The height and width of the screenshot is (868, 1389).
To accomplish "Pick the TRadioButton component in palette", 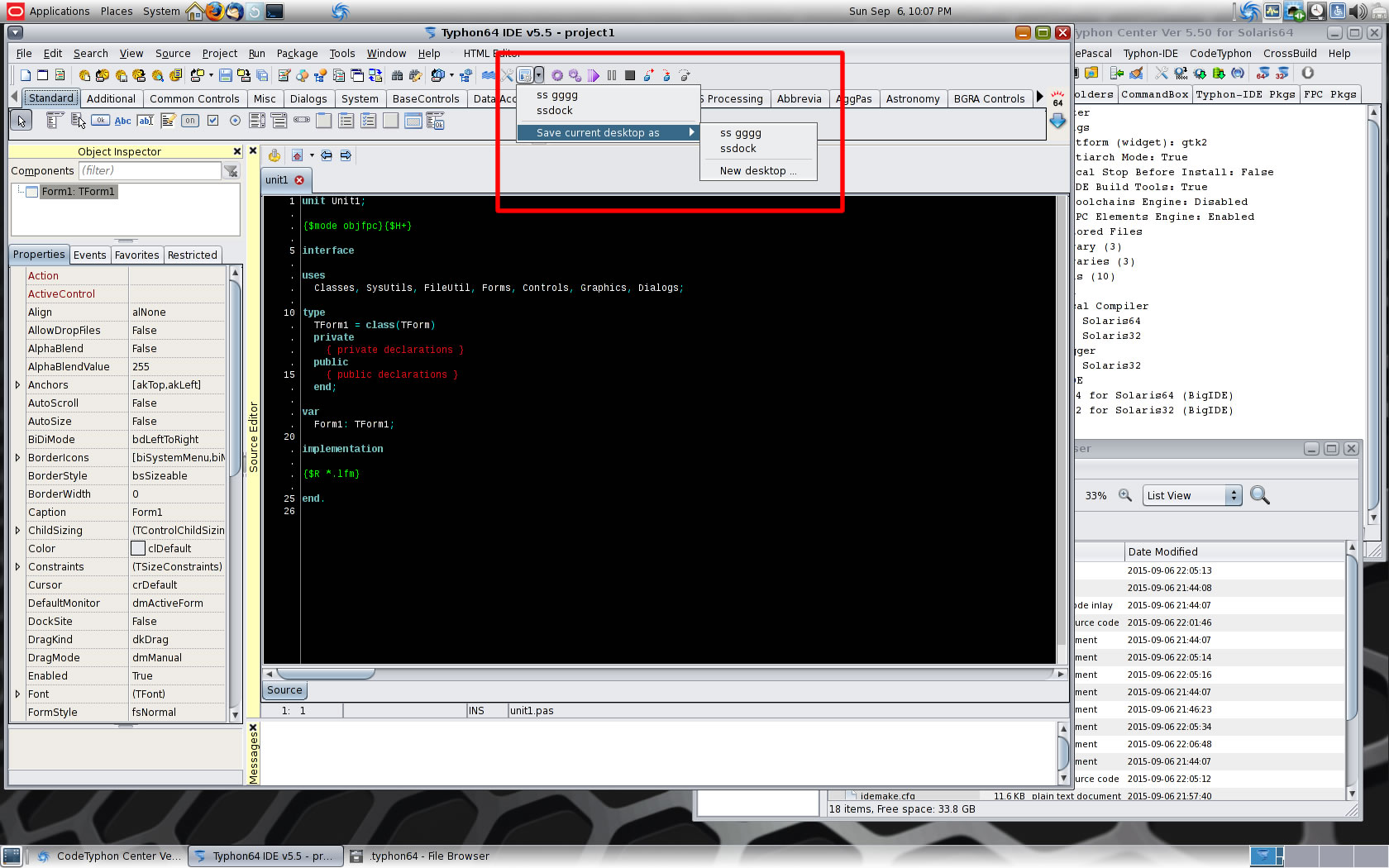I will [235, 121].
